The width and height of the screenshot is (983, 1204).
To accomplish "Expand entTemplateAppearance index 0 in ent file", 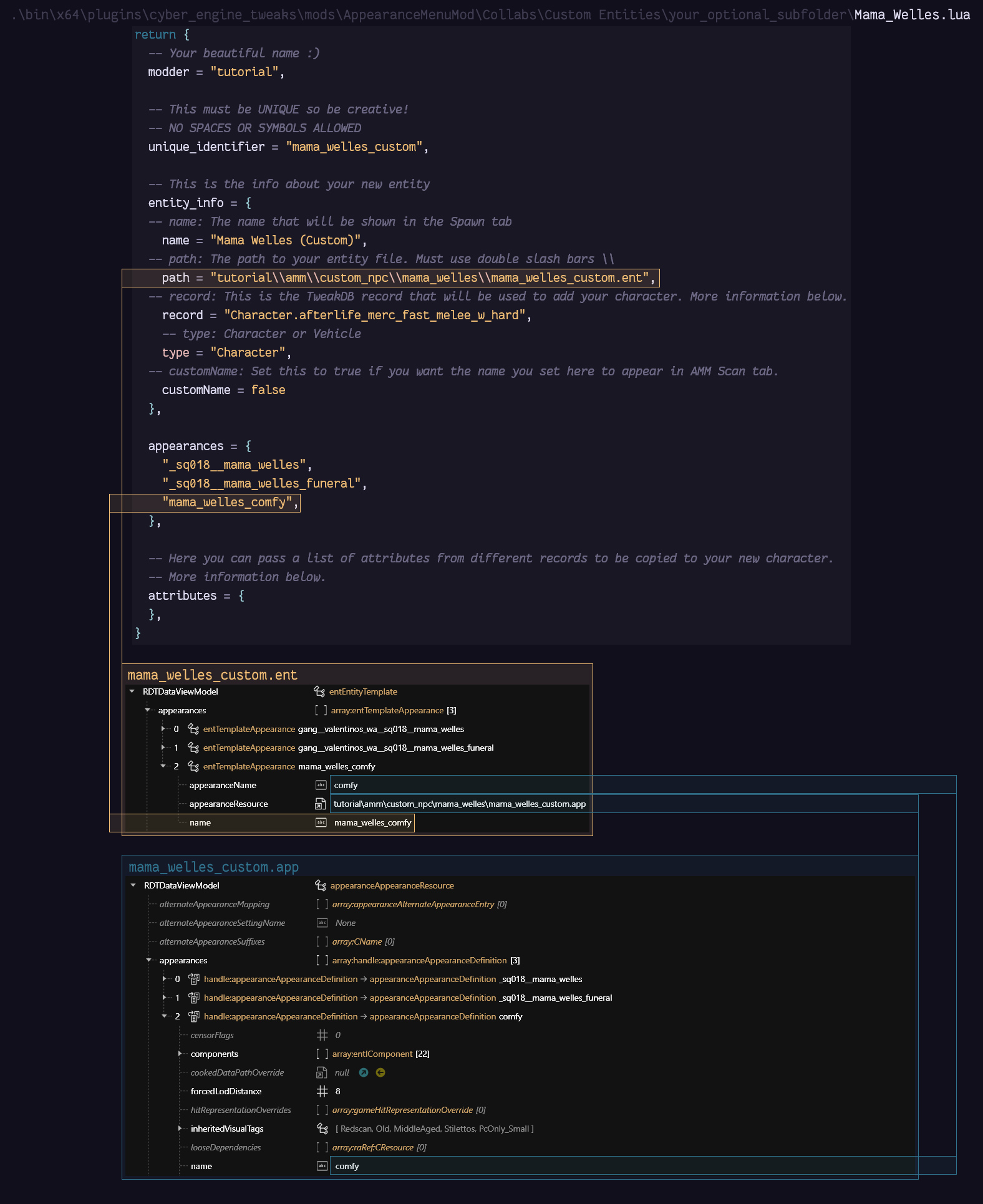I will click(x=163, y=729).
